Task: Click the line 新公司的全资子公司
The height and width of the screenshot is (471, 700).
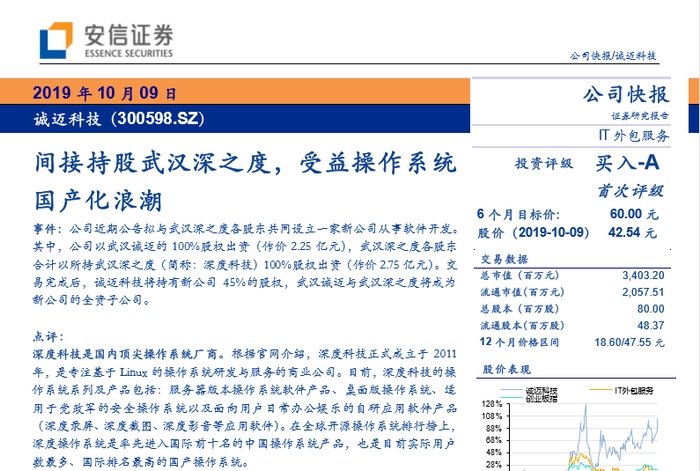Action: pyautogui.click(x=92, y=300)
